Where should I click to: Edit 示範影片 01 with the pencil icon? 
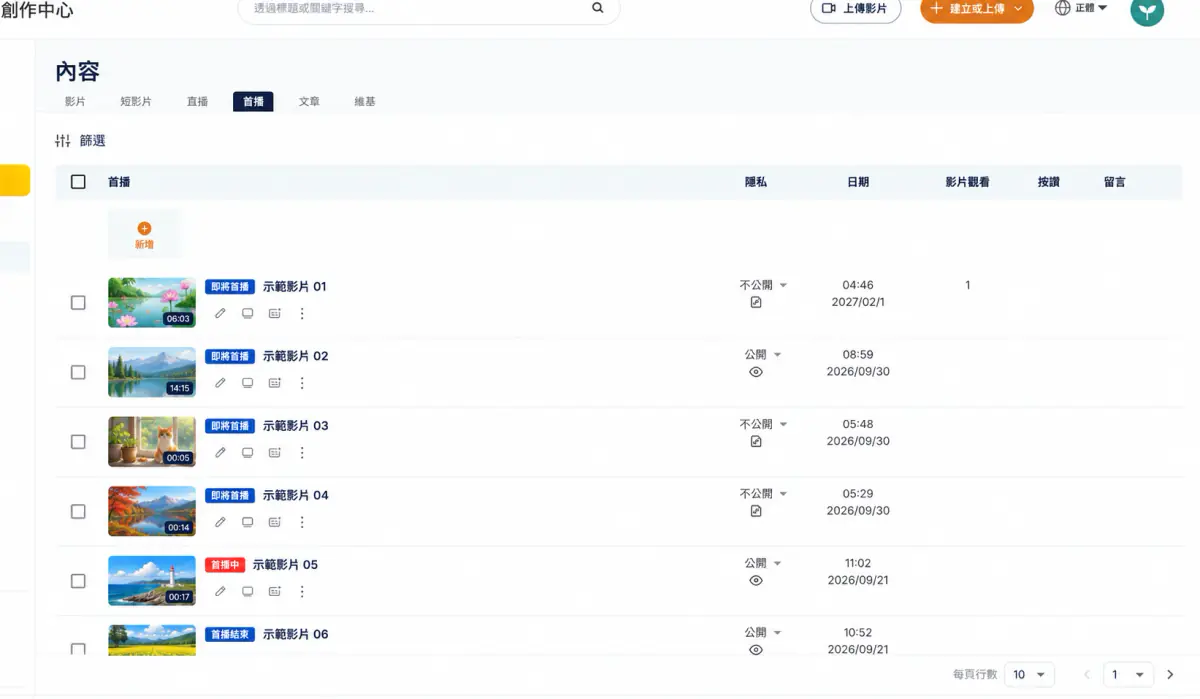pos(220,313)
